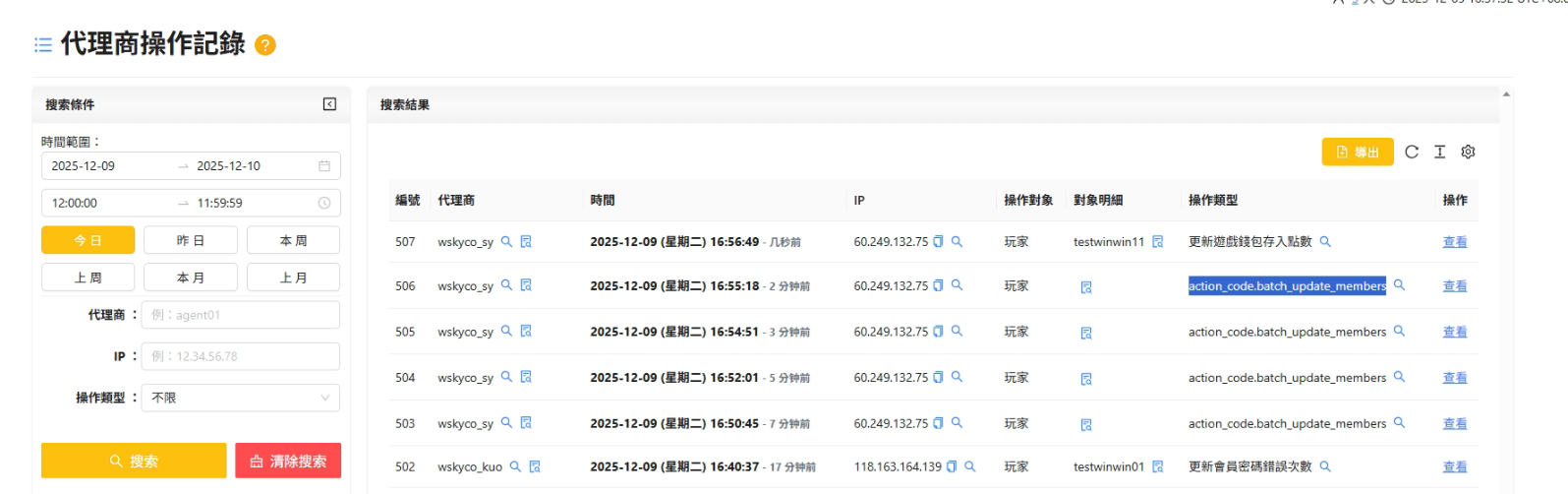Click the 代理商 input field
Screen dimensions: 1568x494
pos(241,315)
